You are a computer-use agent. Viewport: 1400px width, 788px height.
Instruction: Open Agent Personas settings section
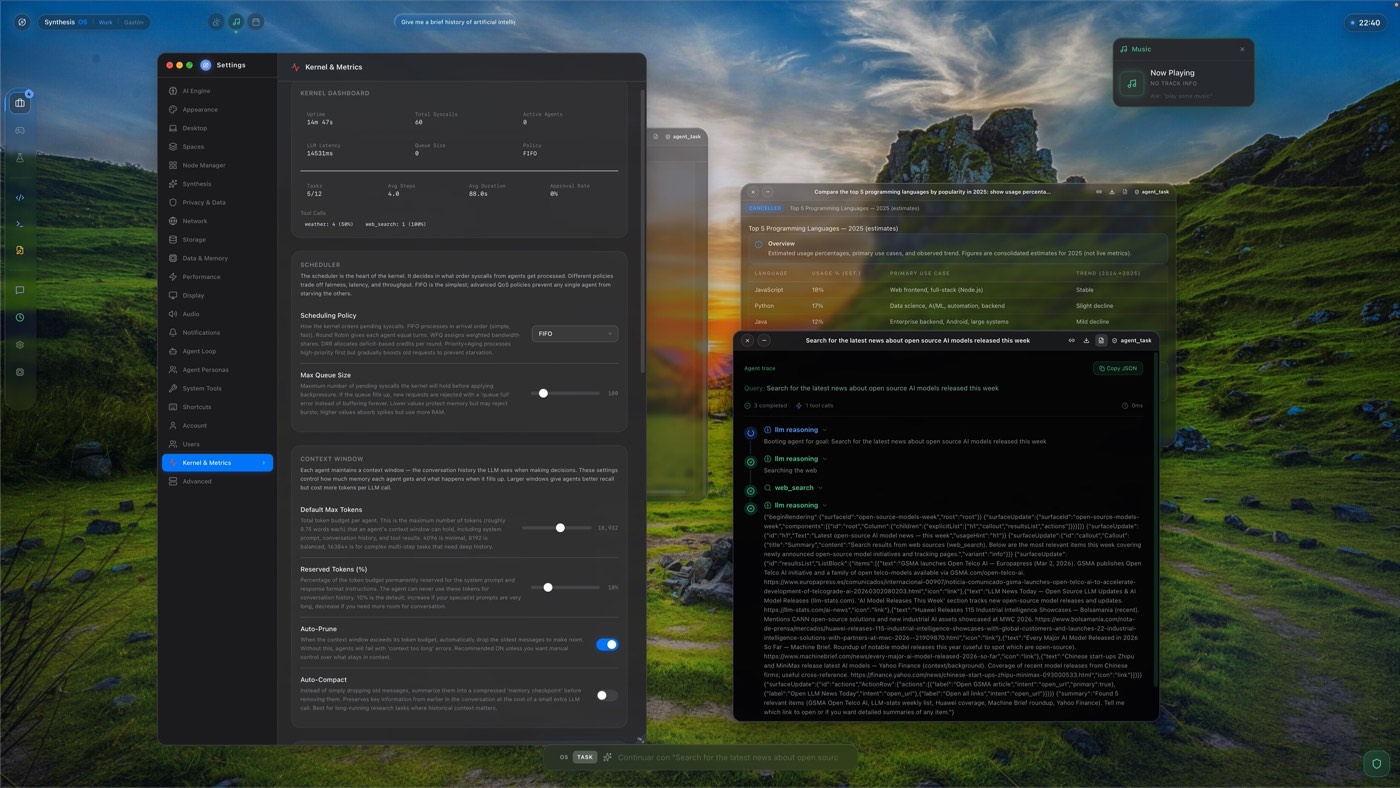(217, 370)
